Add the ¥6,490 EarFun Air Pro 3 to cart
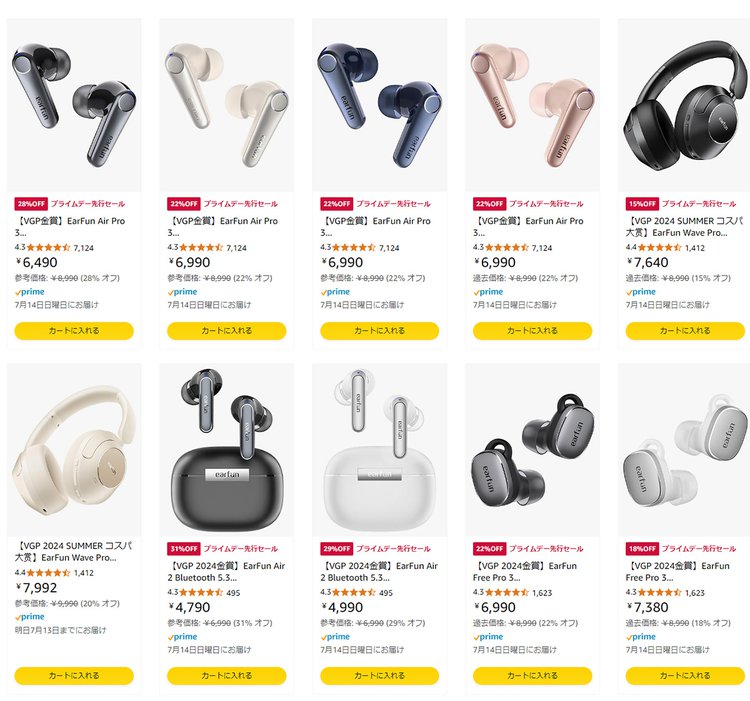Screen dimensions: 750x701 tap(74, 331)
